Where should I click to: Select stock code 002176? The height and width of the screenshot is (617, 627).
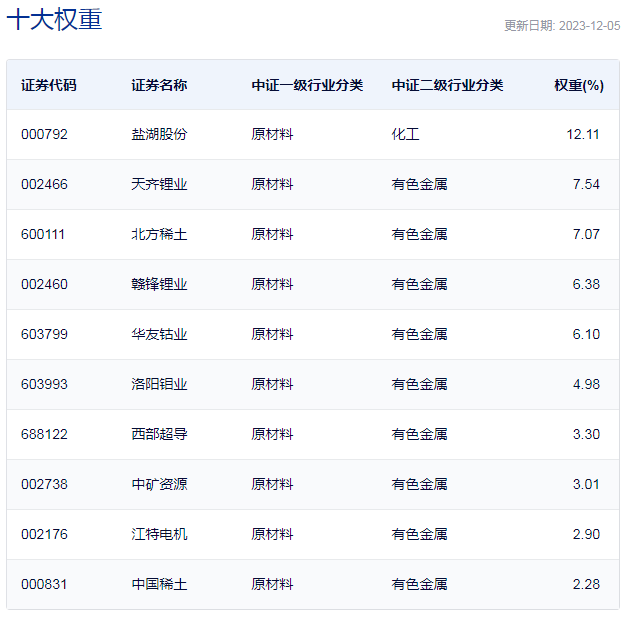click(x=44, y=534)
